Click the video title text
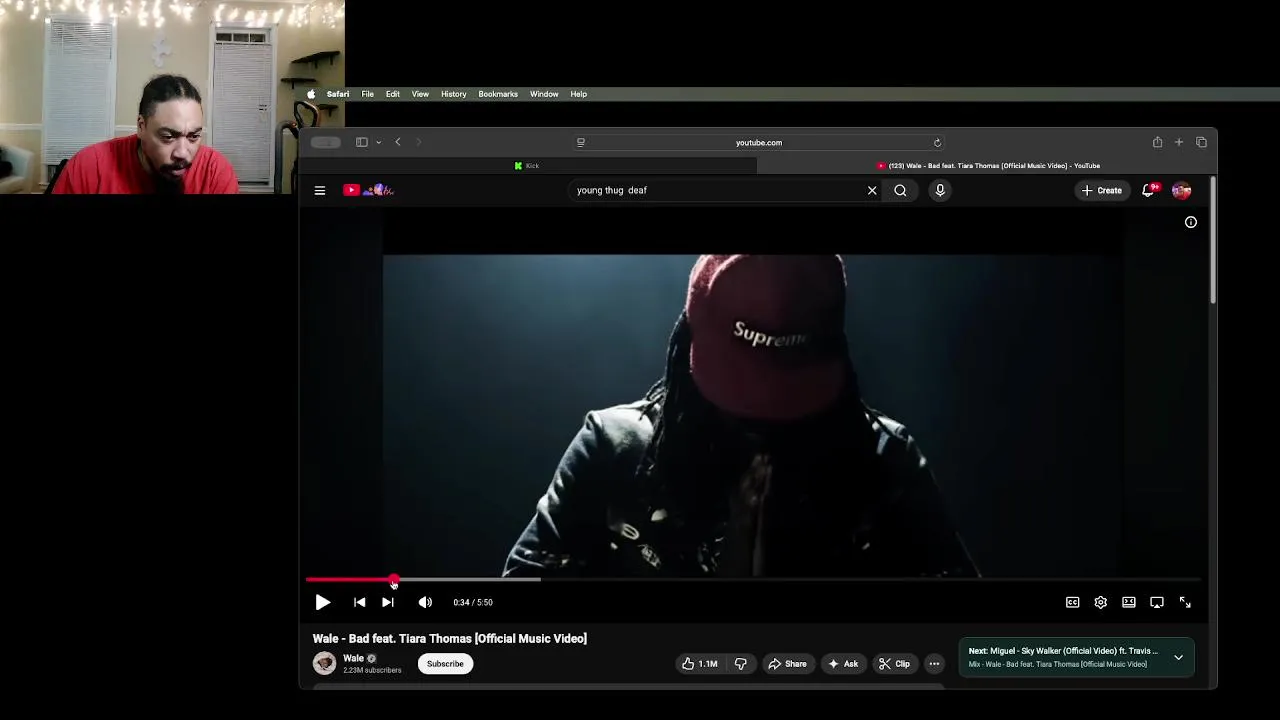 pos(450,638)
